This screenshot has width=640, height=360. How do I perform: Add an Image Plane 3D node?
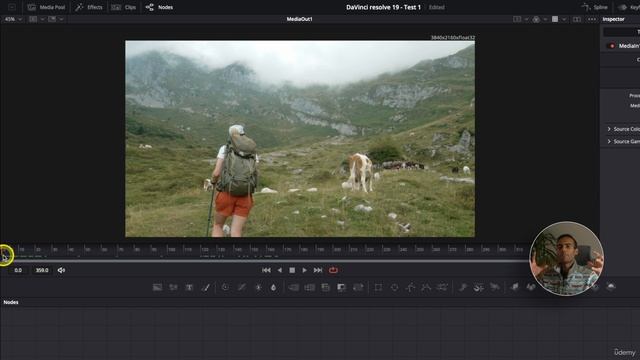pos(515,287)
